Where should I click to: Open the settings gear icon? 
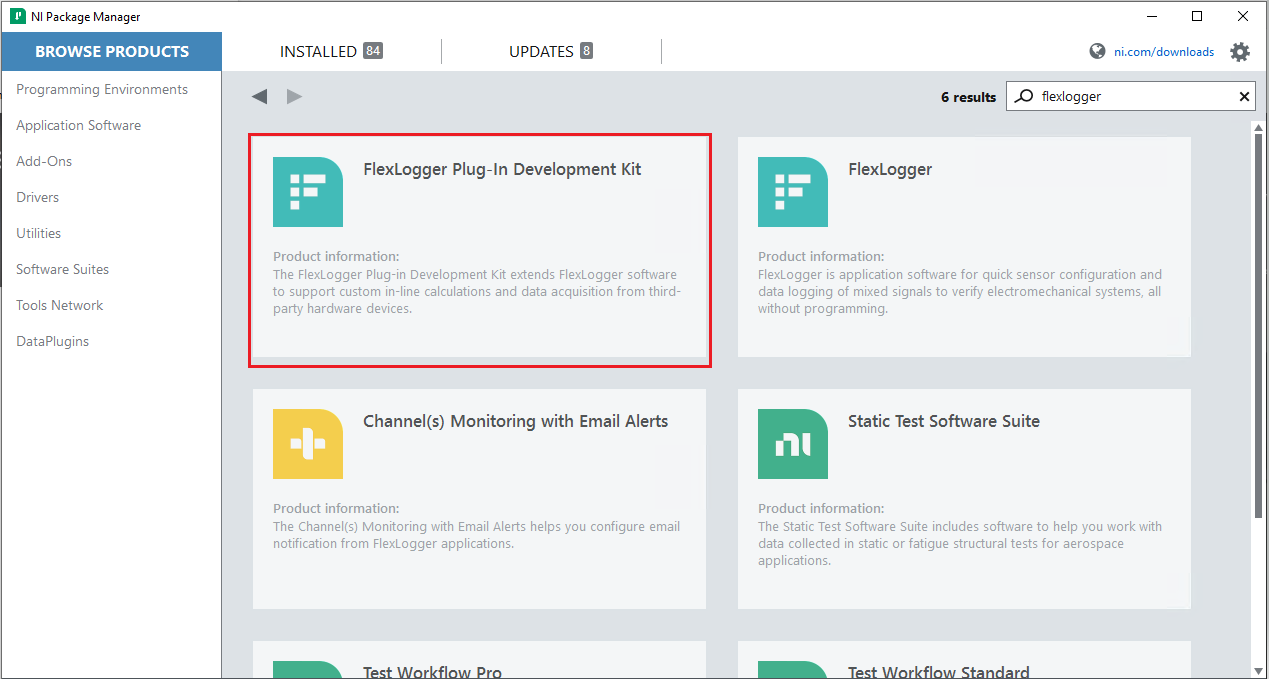1240,52
